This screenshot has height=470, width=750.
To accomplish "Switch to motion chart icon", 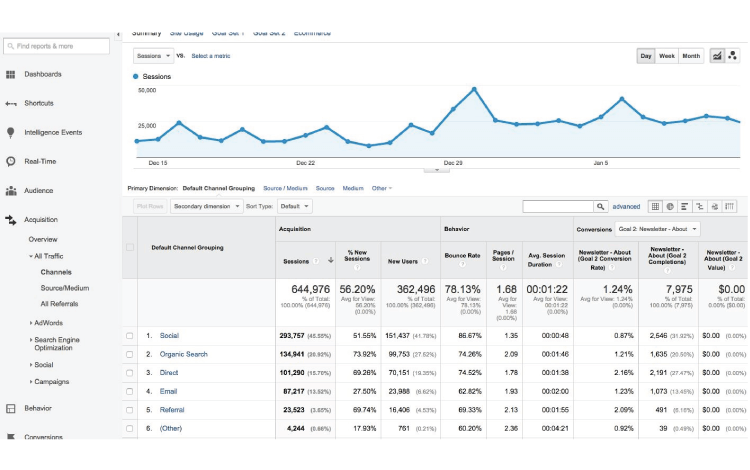I will pyautogui.click(x=732, y=56).
